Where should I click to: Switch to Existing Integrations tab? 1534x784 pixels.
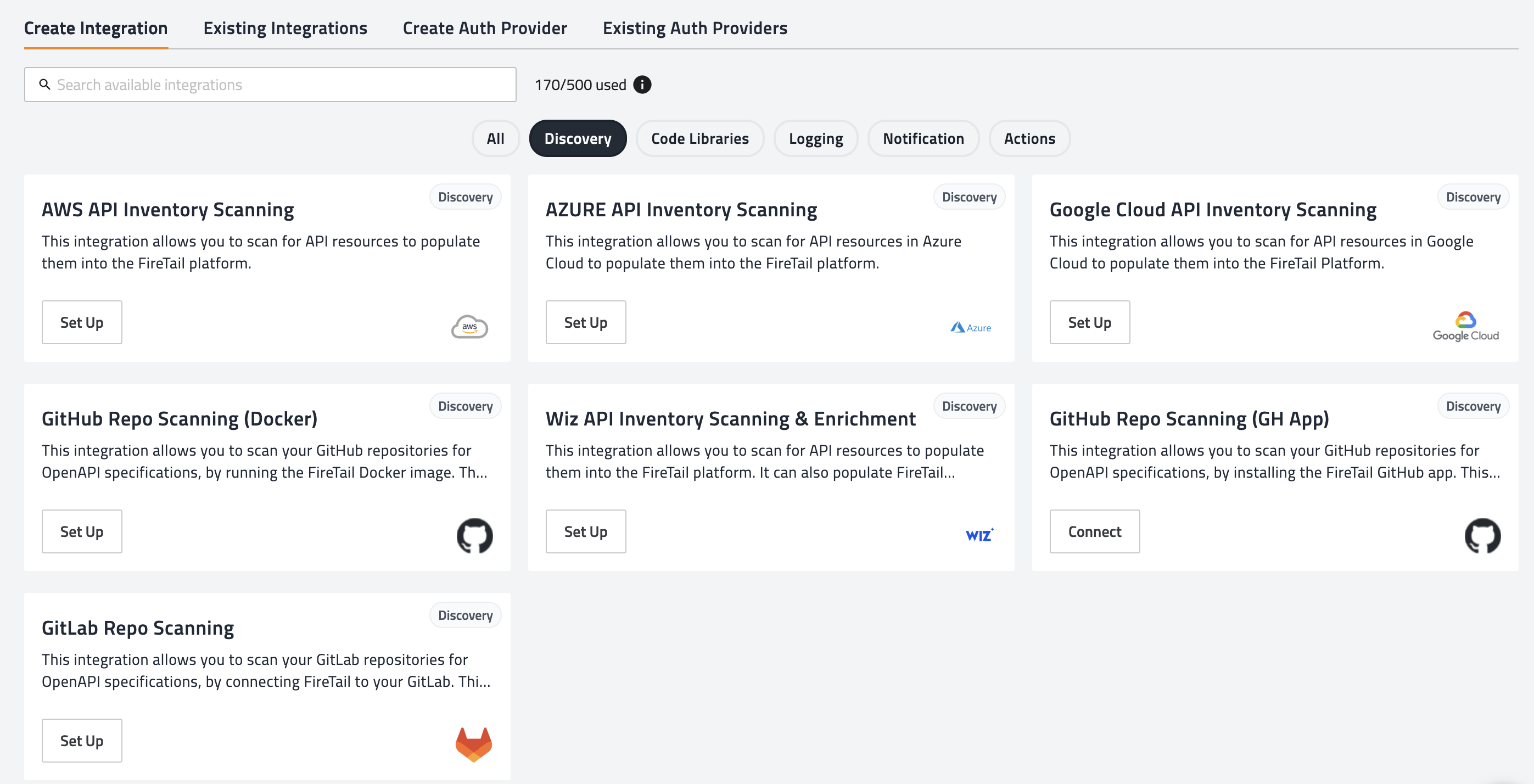tap(285, 28)
